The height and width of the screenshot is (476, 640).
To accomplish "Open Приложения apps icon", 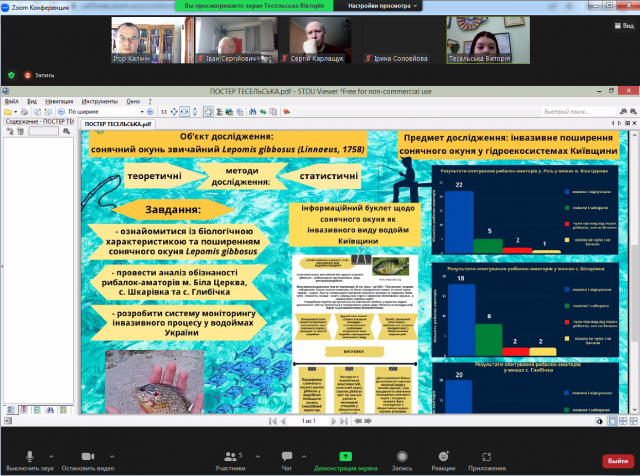I will (x=486, y=454).
